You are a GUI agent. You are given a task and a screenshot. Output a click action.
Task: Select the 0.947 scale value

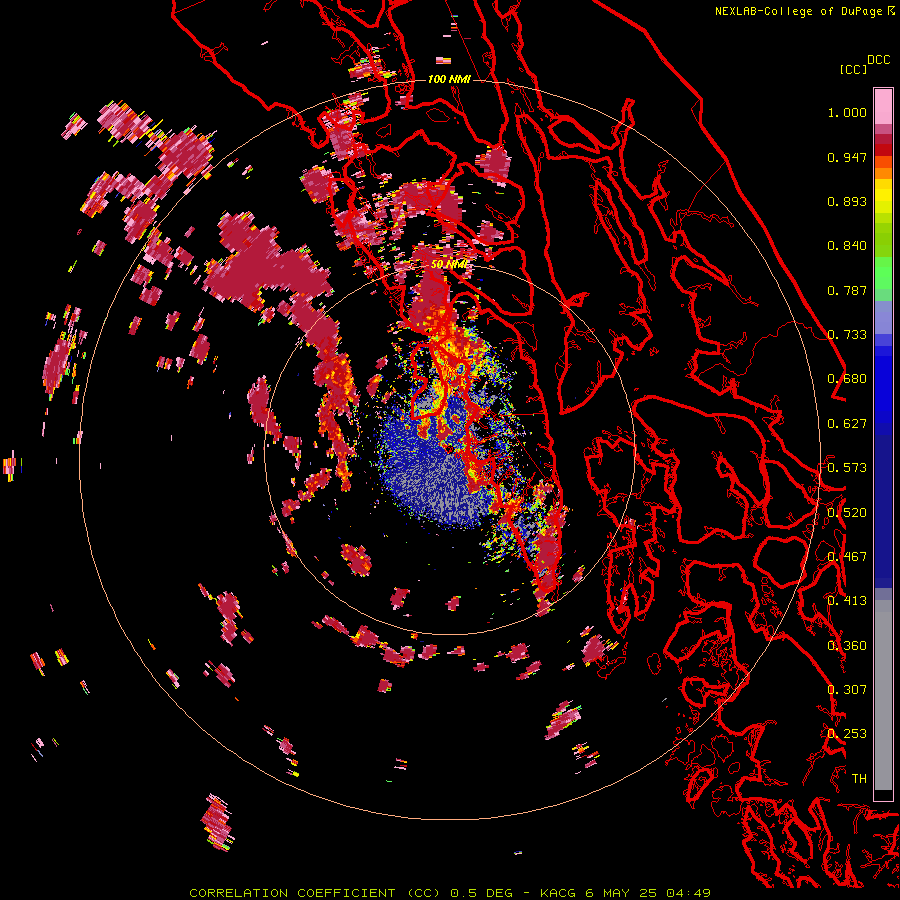(847, 157)
